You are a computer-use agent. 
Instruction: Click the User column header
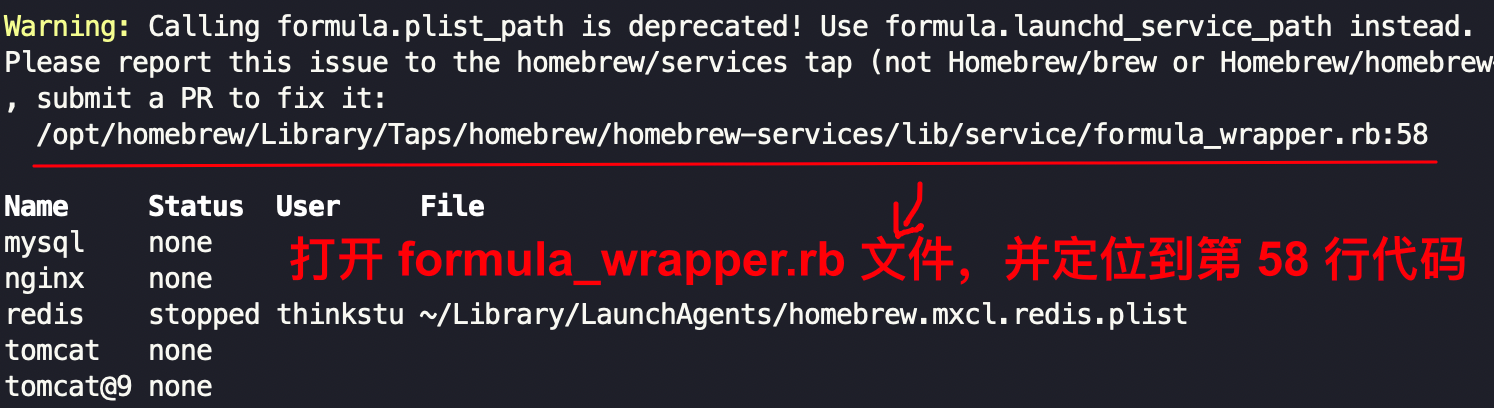tap(308, 207)
